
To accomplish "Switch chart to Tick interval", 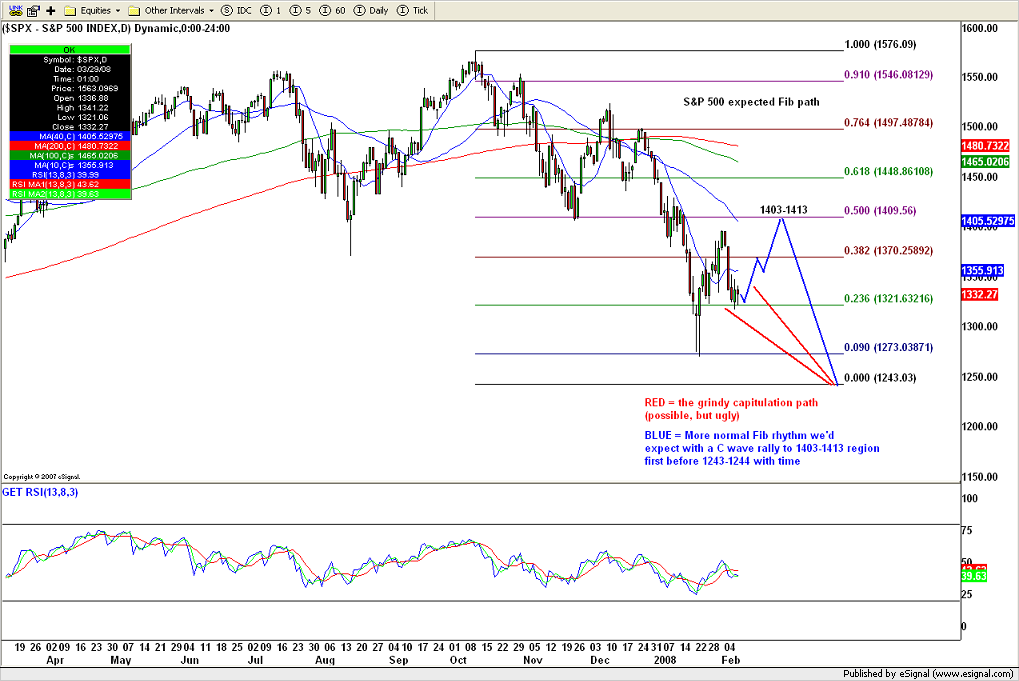I will tap(414, 10).
